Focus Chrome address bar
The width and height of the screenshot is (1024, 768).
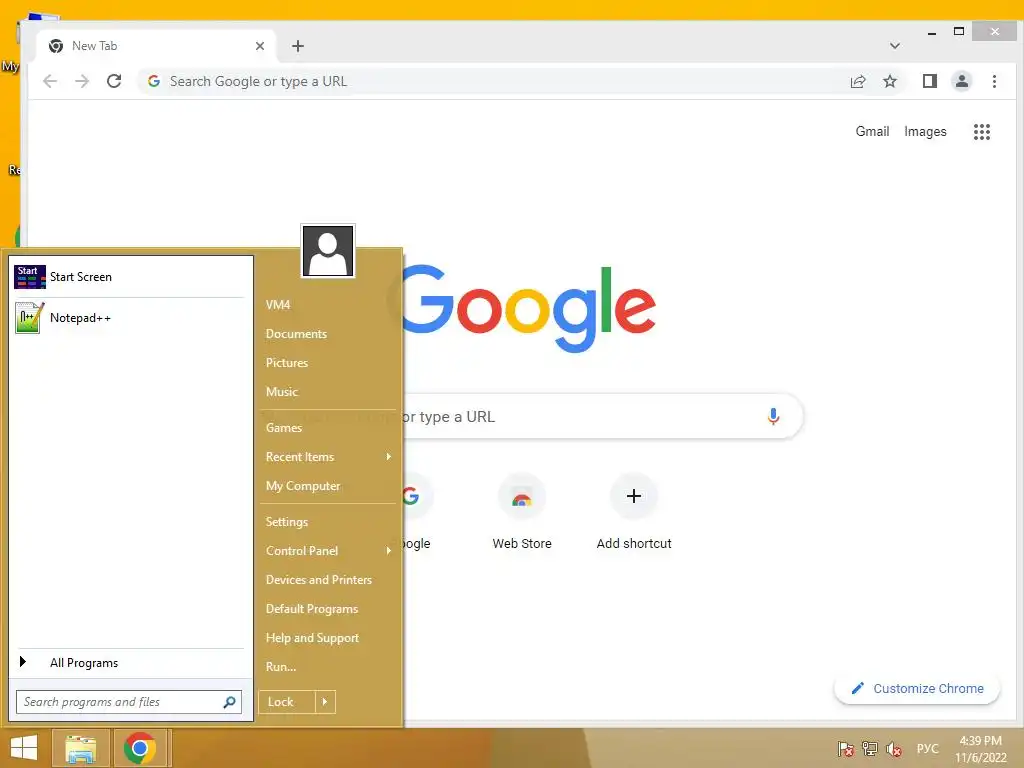pos(496,81)
